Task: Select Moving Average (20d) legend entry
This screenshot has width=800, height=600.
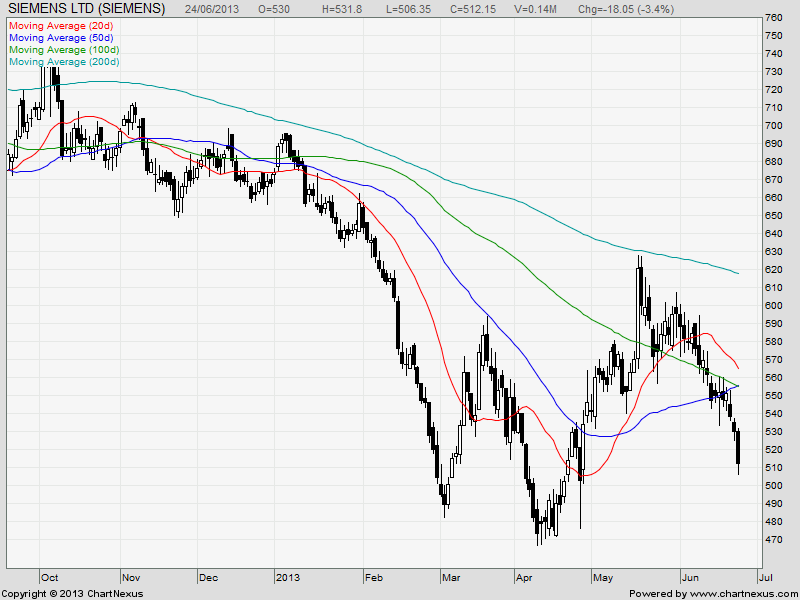Action: pos(61,26)
